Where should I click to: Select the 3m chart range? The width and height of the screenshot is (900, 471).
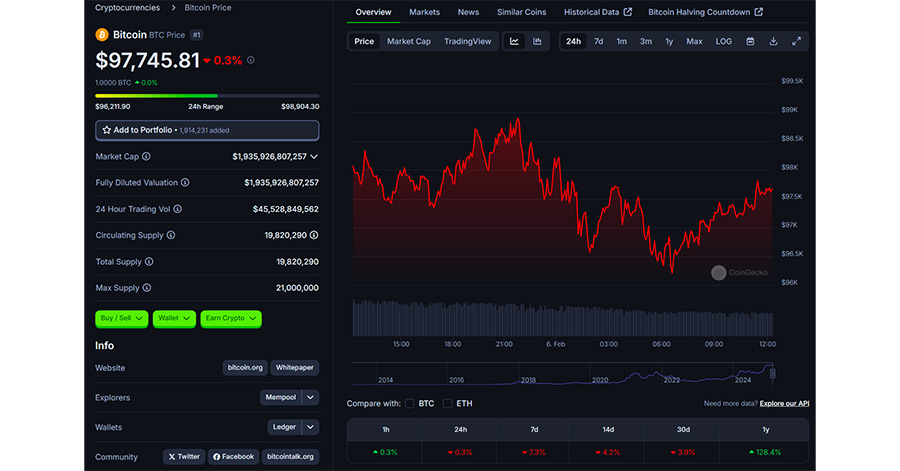(x=646, y=41)
